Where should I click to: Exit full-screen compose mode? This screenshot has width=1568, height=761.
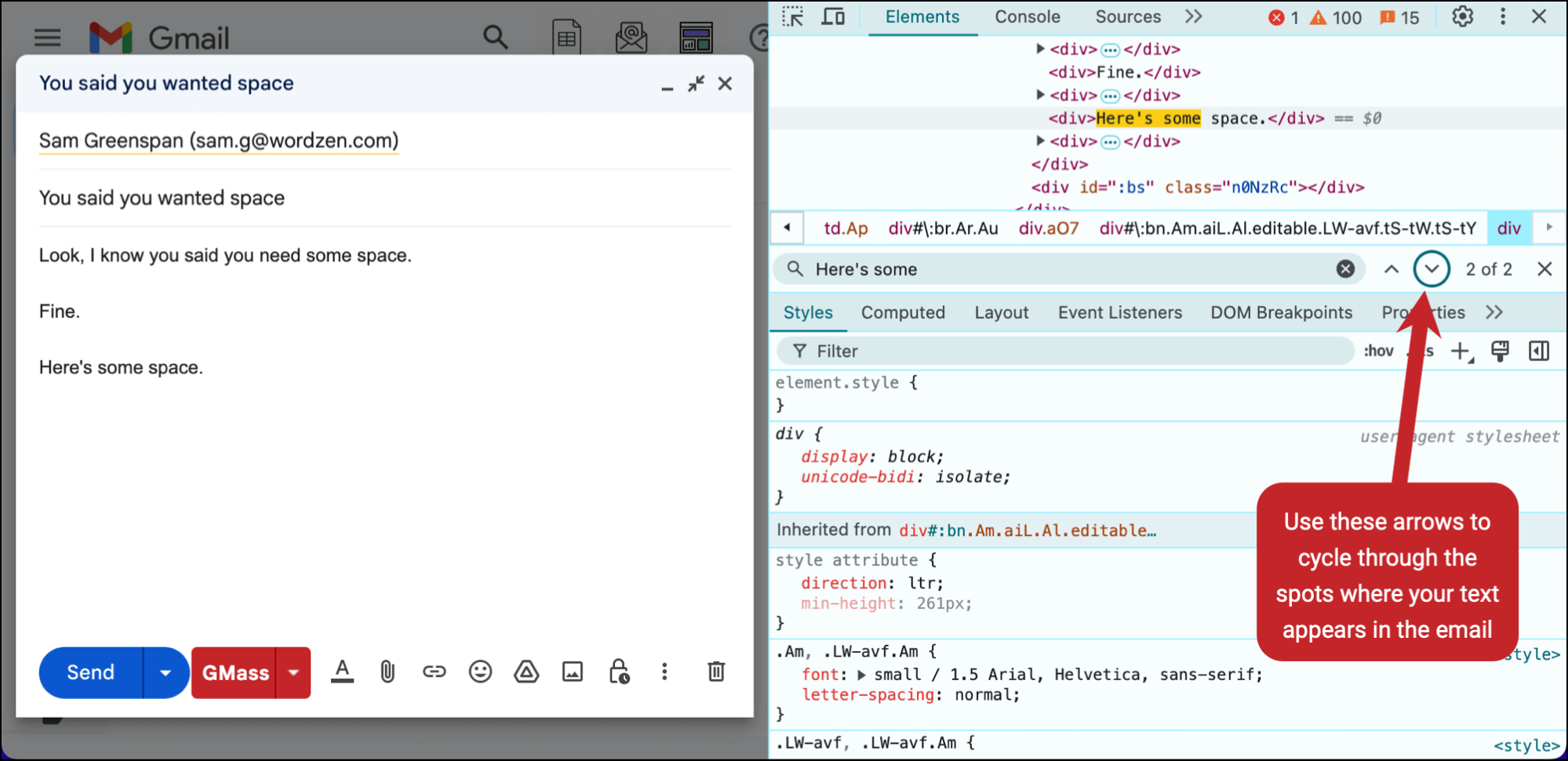pos(696,83)
